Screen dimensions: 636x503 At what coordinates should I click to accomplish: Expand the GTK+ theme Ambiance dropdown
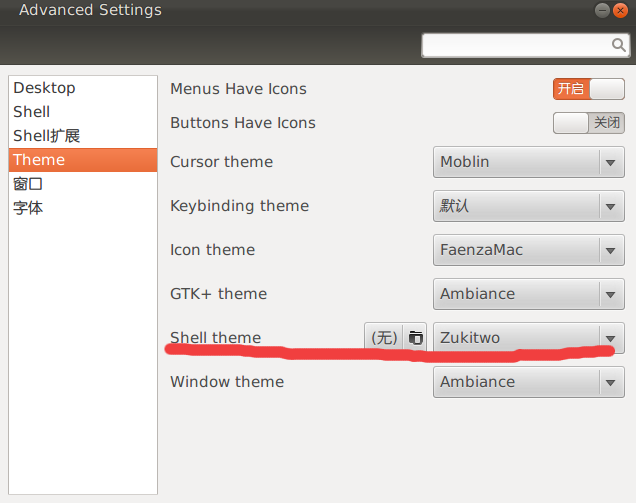coord(529,294)
